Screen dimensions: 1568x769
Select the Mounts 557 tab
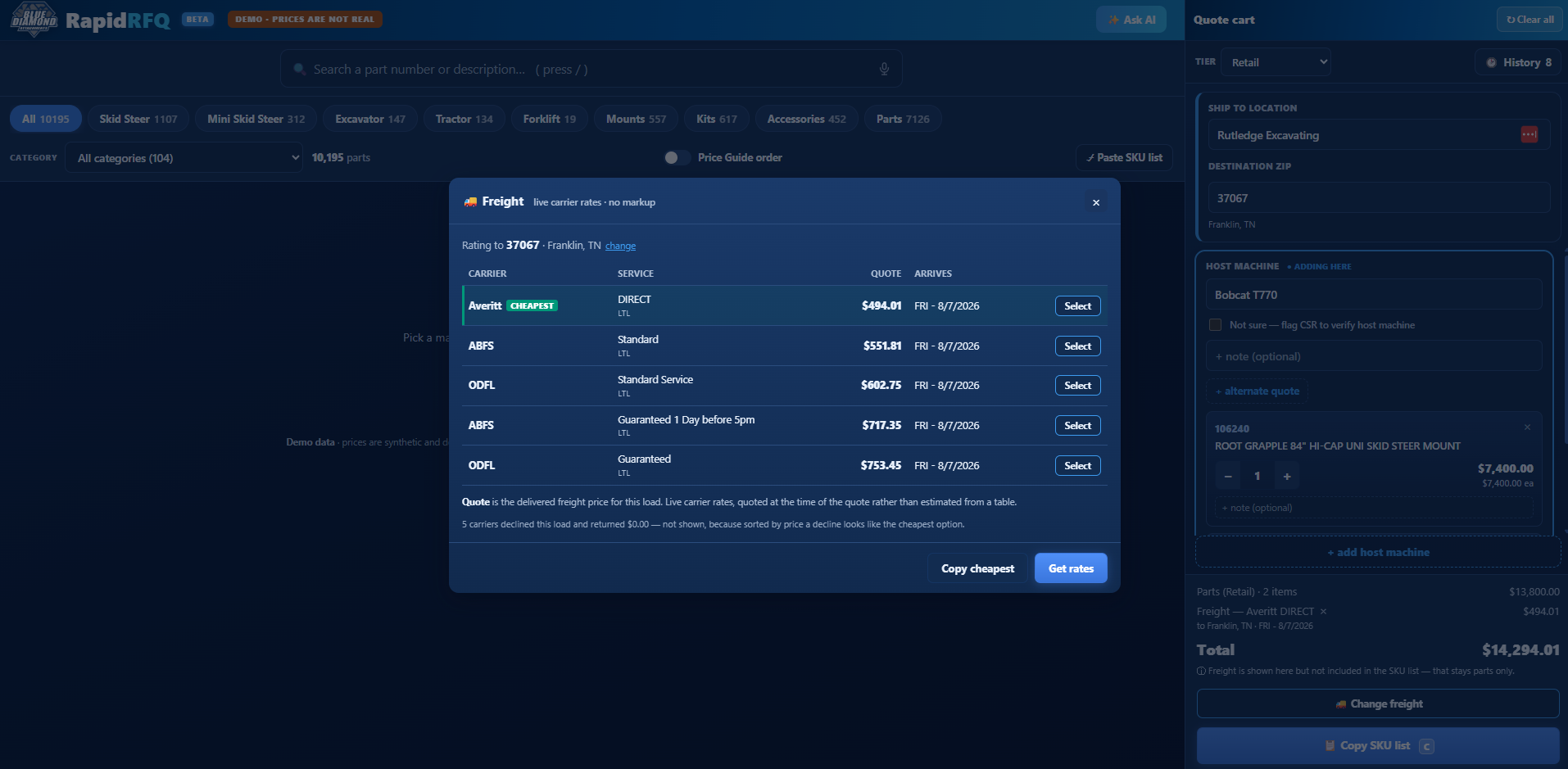(x=636, y=119)
